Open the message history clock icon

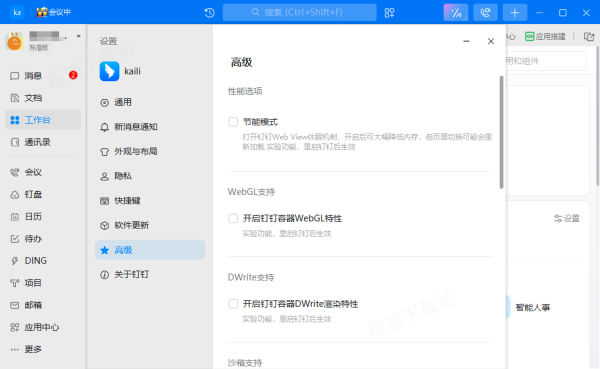click(209, 13)
